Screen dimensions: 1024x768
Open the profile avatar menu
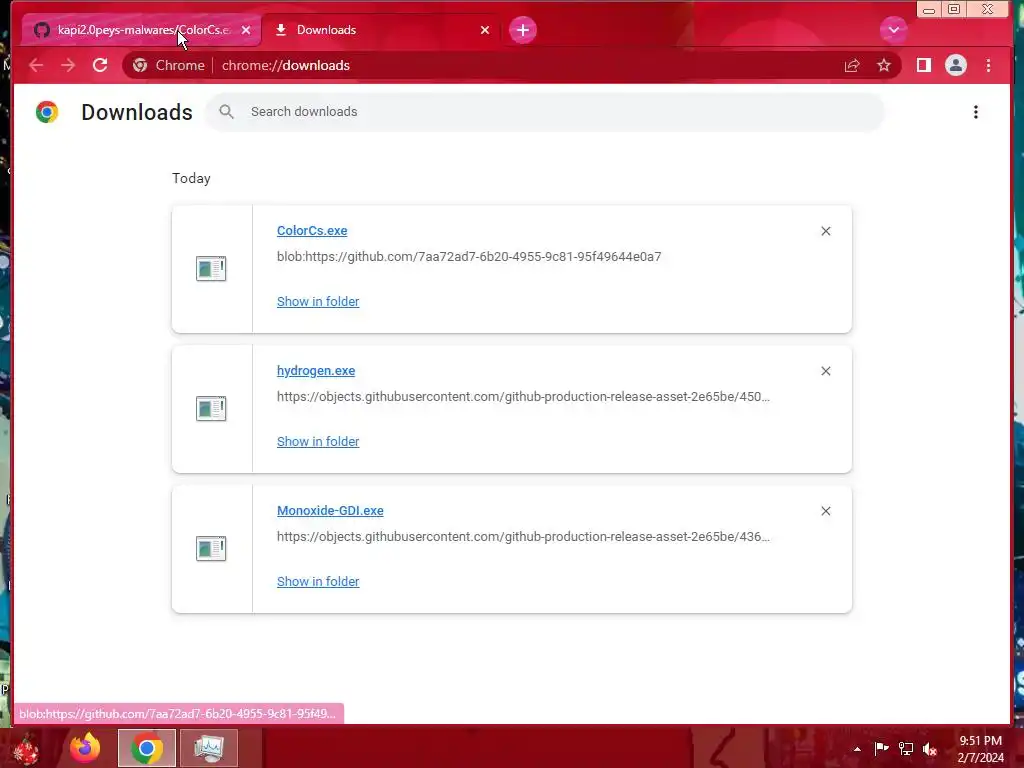click(x=955, y=65)
